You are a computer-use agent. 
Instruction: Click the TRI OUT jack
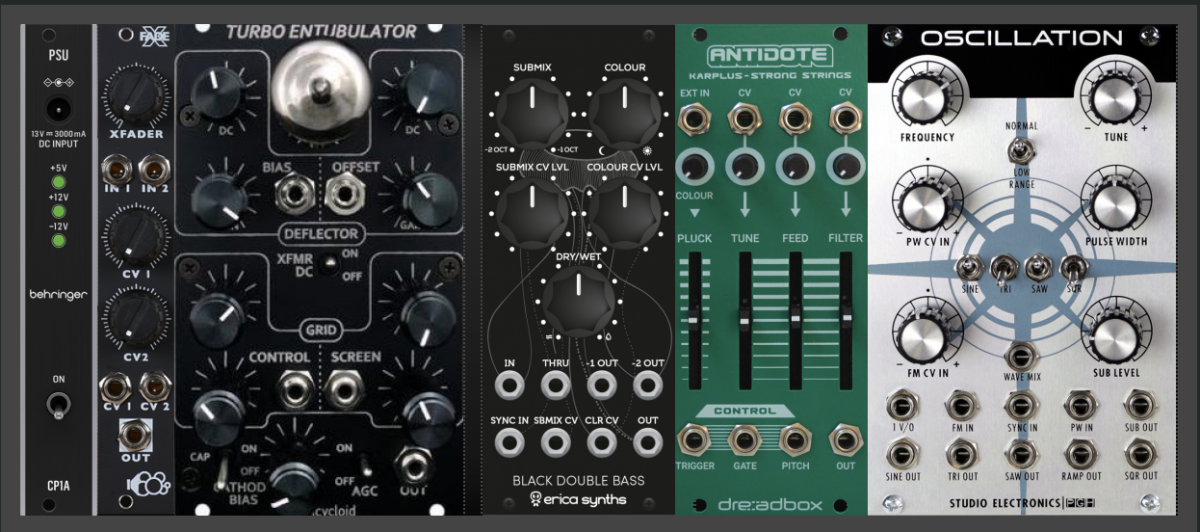click(961, 454)
